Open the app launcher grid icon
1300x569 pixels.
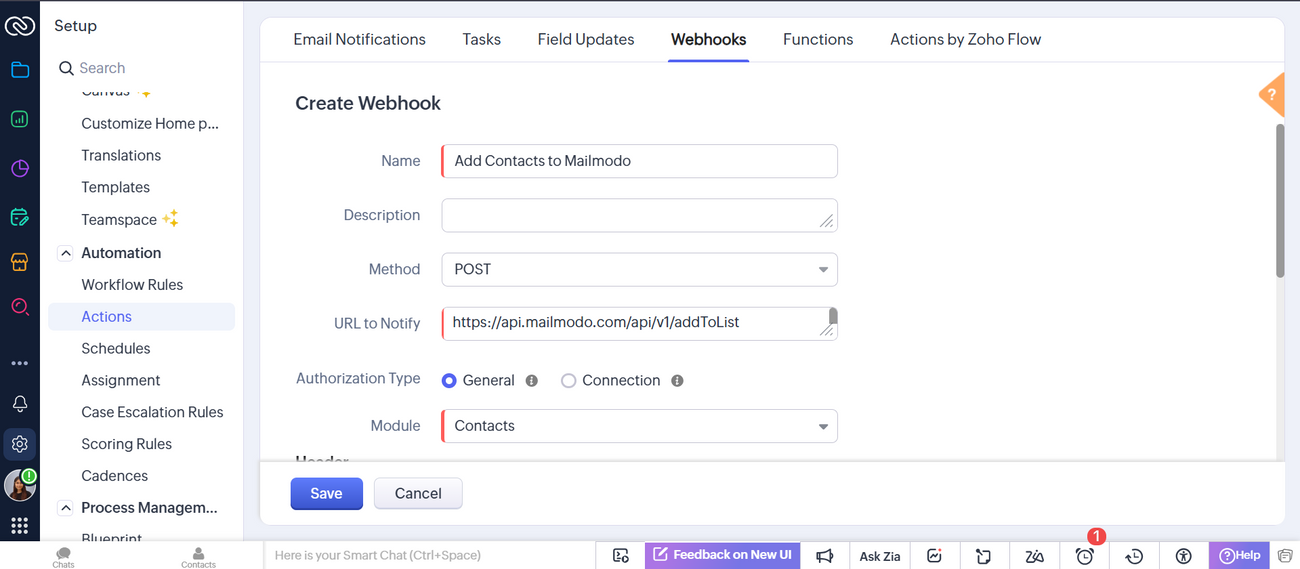pos(20,526)
